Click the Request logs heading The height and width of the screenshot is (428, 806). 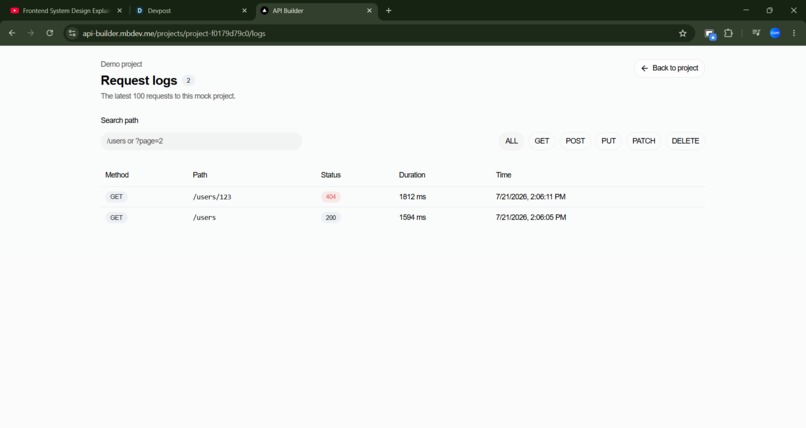pos(139,80)
